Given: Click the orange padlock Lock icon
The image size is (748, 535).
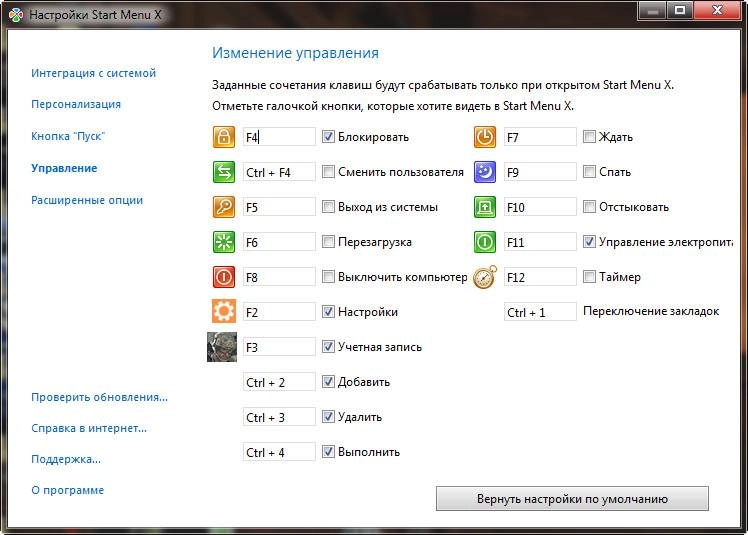Looking at the screenshot, I should tap(224, 137).
